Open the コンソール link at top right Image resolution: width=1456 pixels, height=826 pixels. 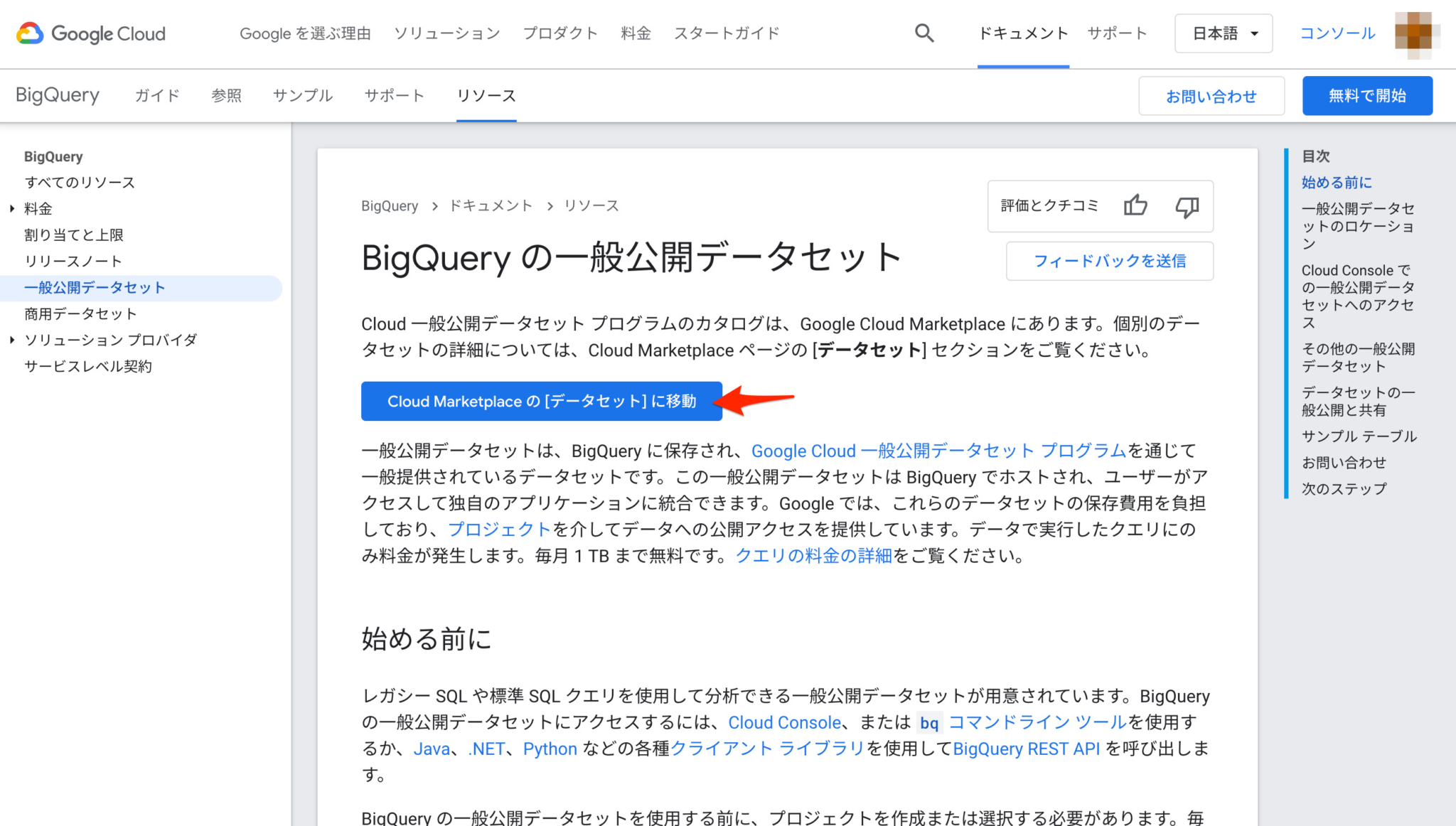(1336, 33)
